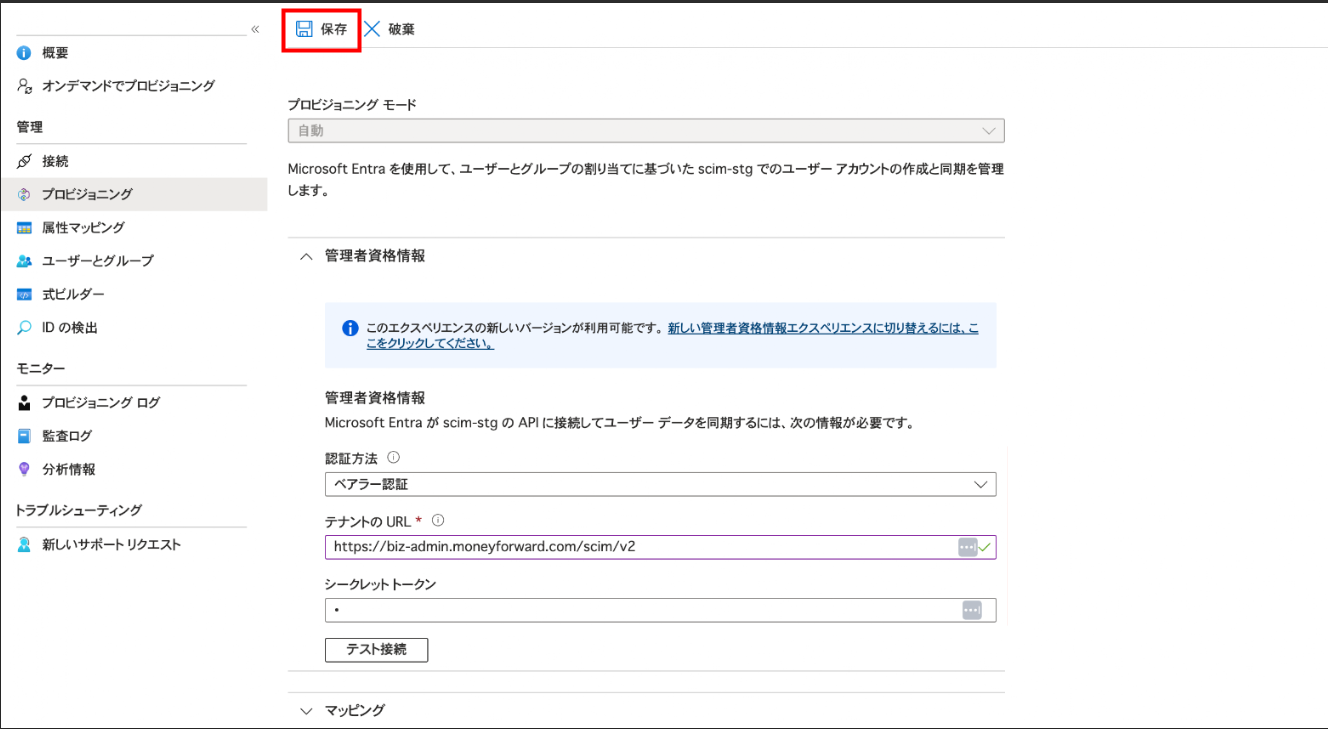
Task: Click the blue info icon in the banner
Action: coord(350,328)
